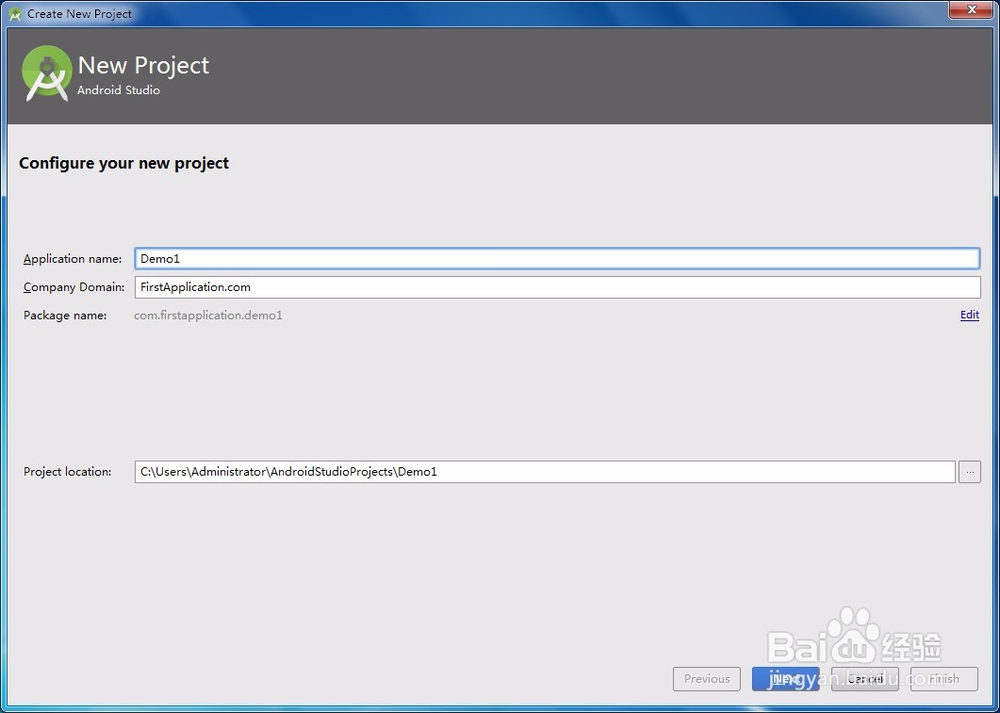The width and height of the screenshot is (1000, 713).
Task: Go back with the Previous button
Action: pos(707,679)
